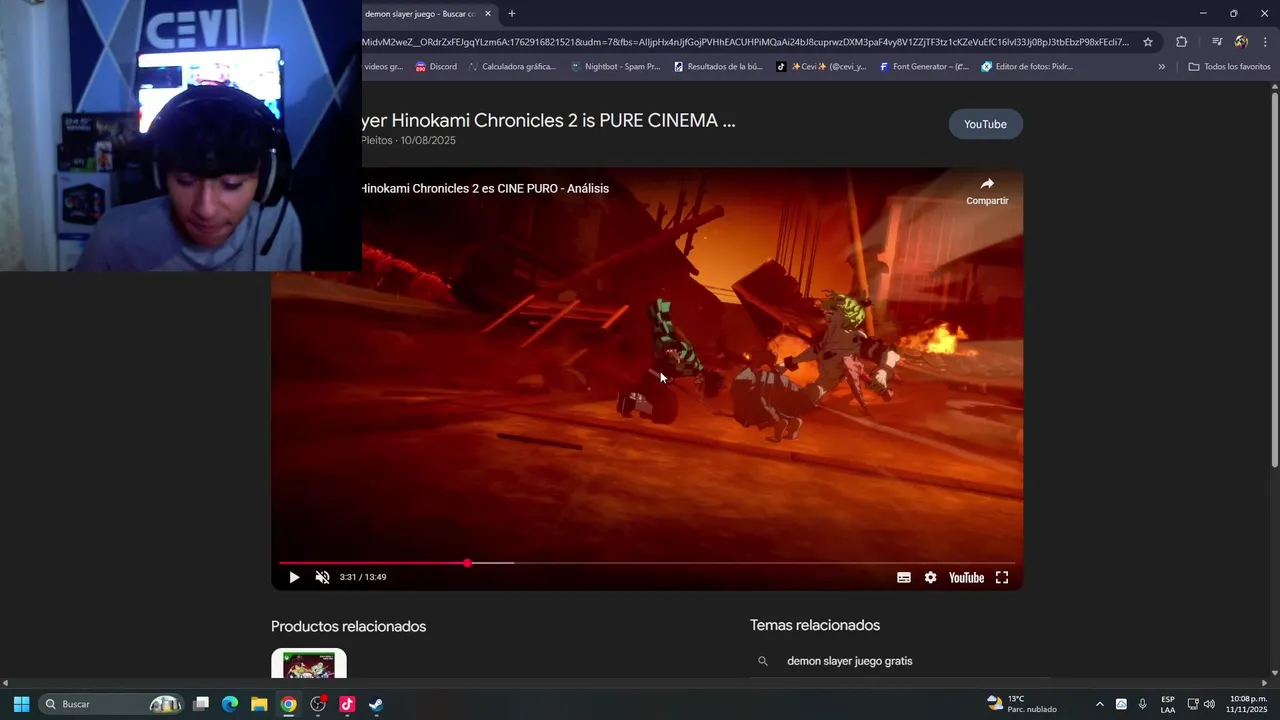Enter fullscreen mode on the video

(x=1002, y=577)
